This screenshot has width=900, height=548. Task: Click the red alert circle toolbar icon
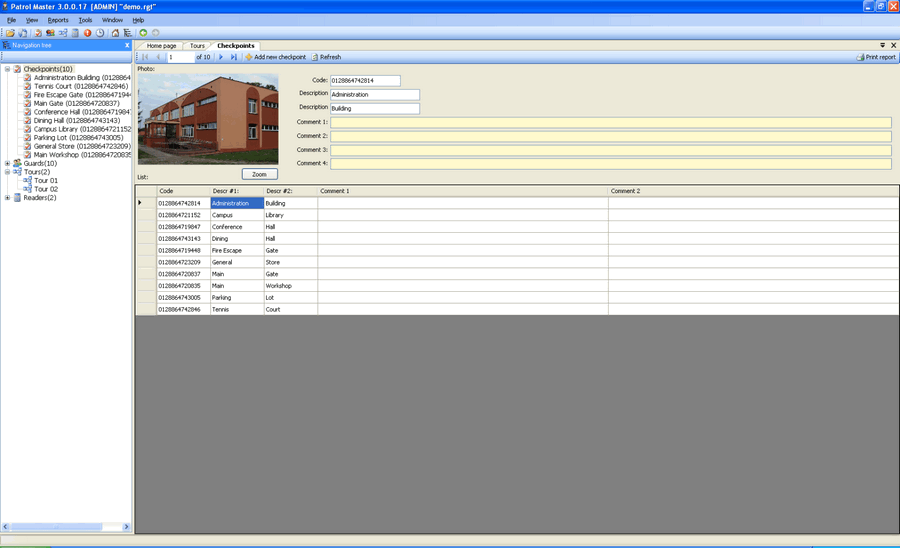click(x=88, y=33)
